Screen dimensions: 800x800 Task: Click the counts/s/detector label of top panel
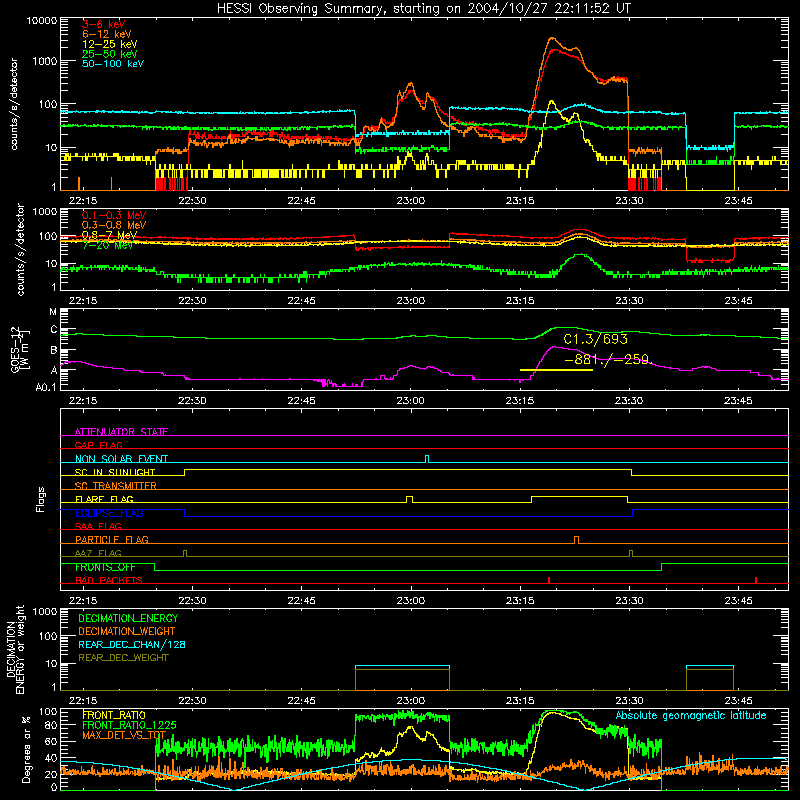[14, 104]
